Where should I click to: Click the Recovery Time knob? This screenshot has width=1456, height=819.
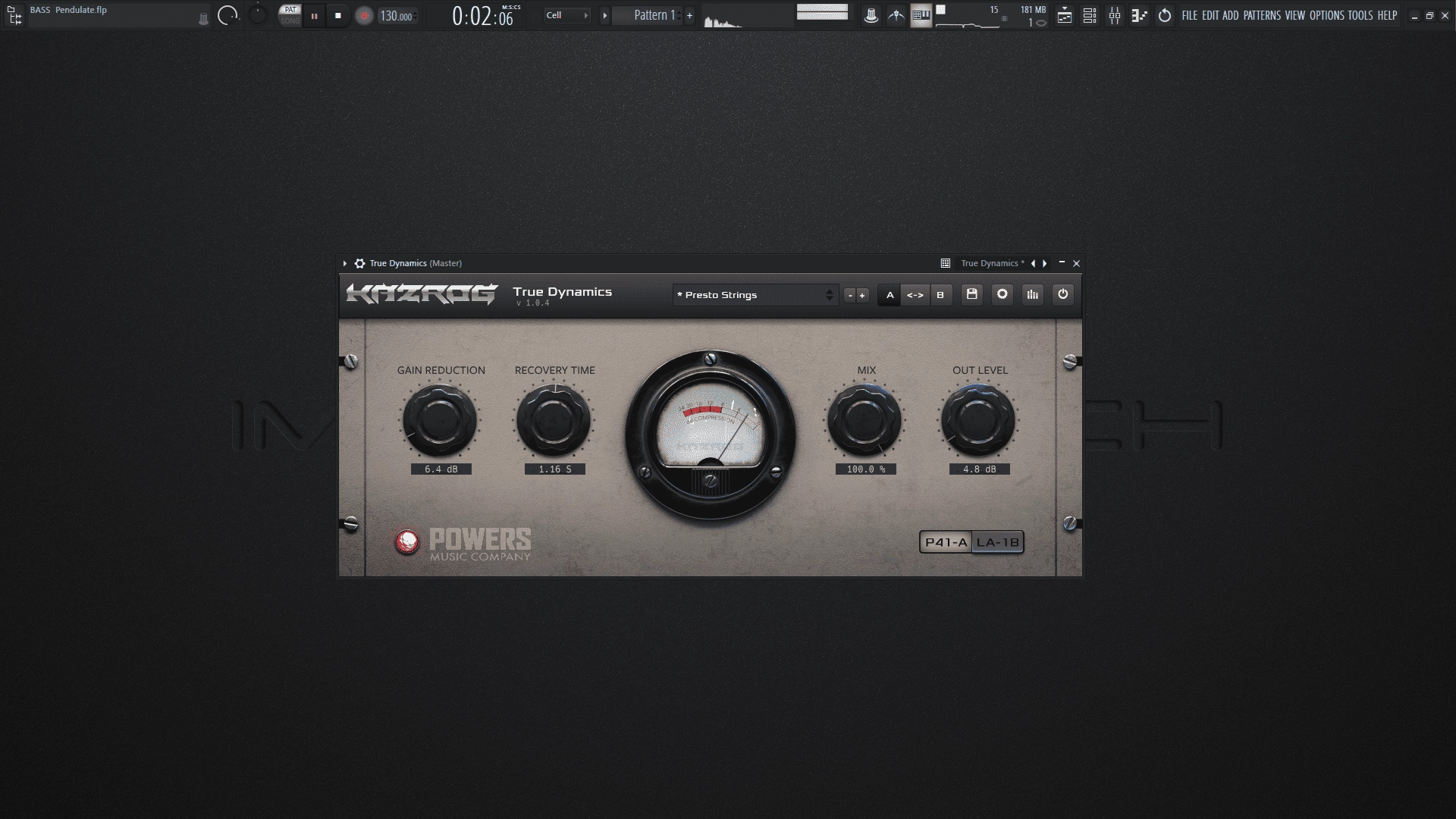[x=554, y=420]
